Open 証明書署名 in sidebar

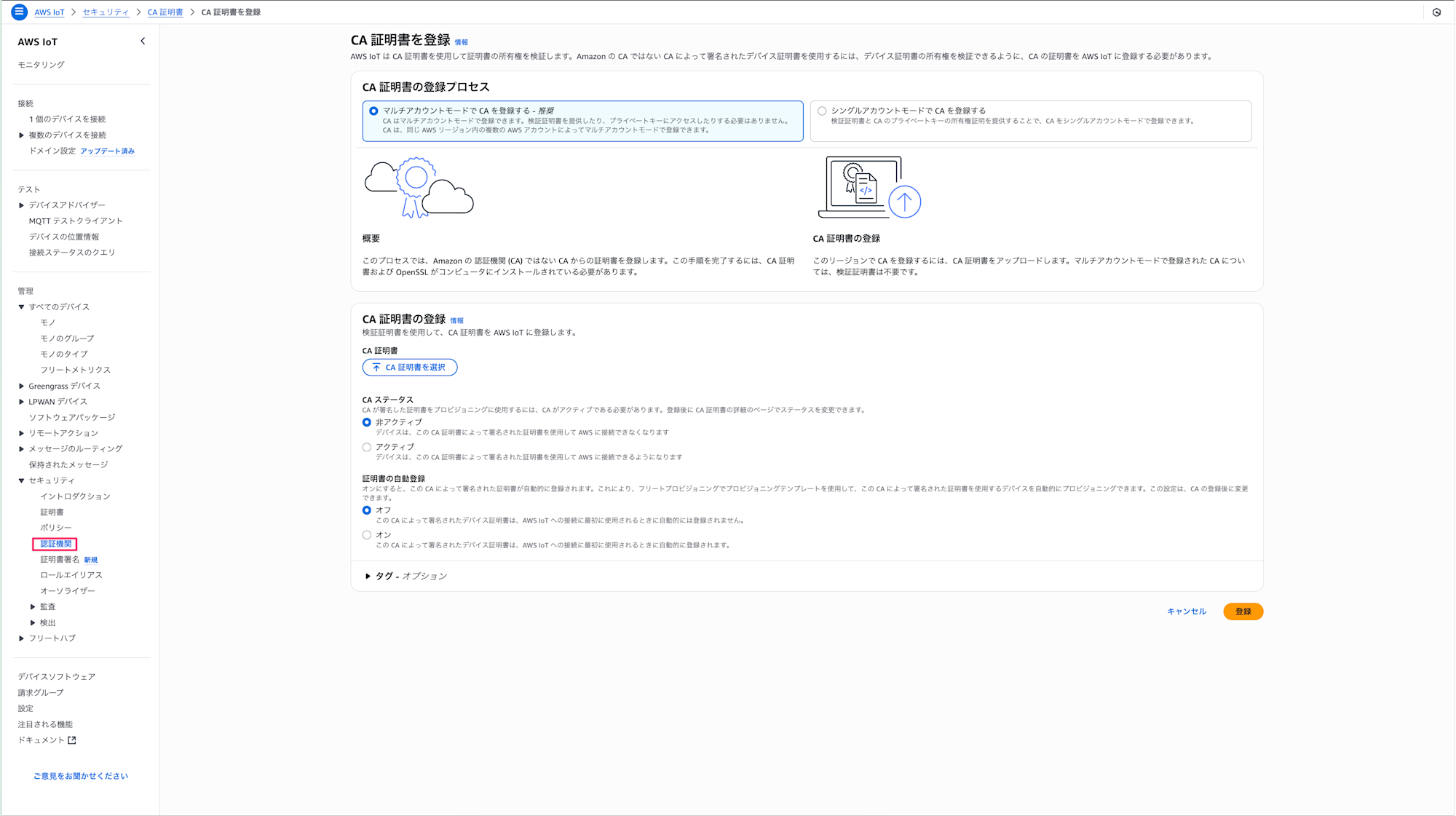(x=60, y=560)
